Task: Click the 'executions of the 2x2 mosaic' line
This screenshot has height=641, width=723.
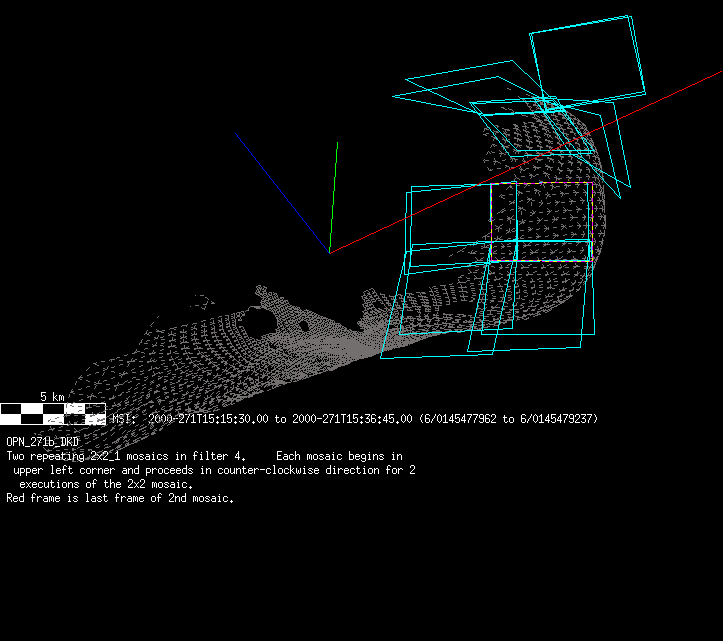Action: pos(106,484)
